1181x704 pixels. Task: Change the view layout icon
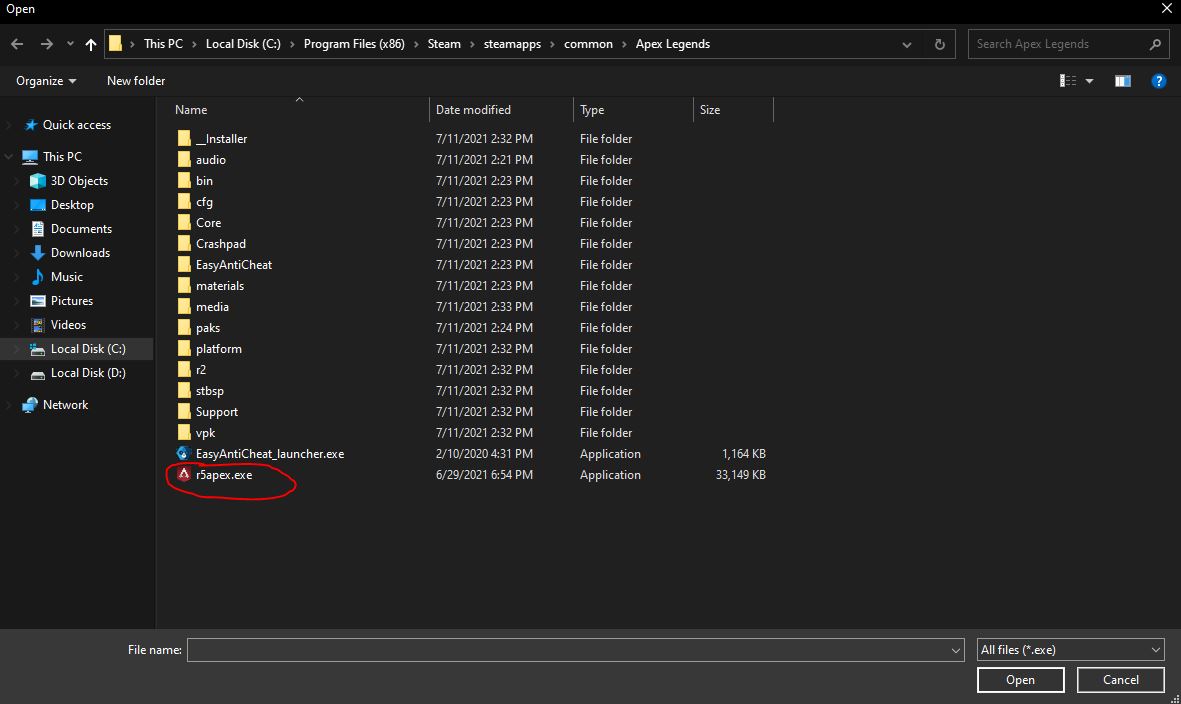click(x=1068, y=81)
